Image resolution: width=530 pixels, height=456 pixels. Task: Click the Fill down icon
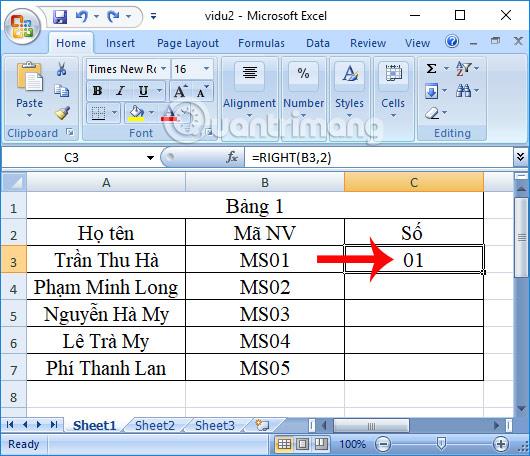point(432,91)
